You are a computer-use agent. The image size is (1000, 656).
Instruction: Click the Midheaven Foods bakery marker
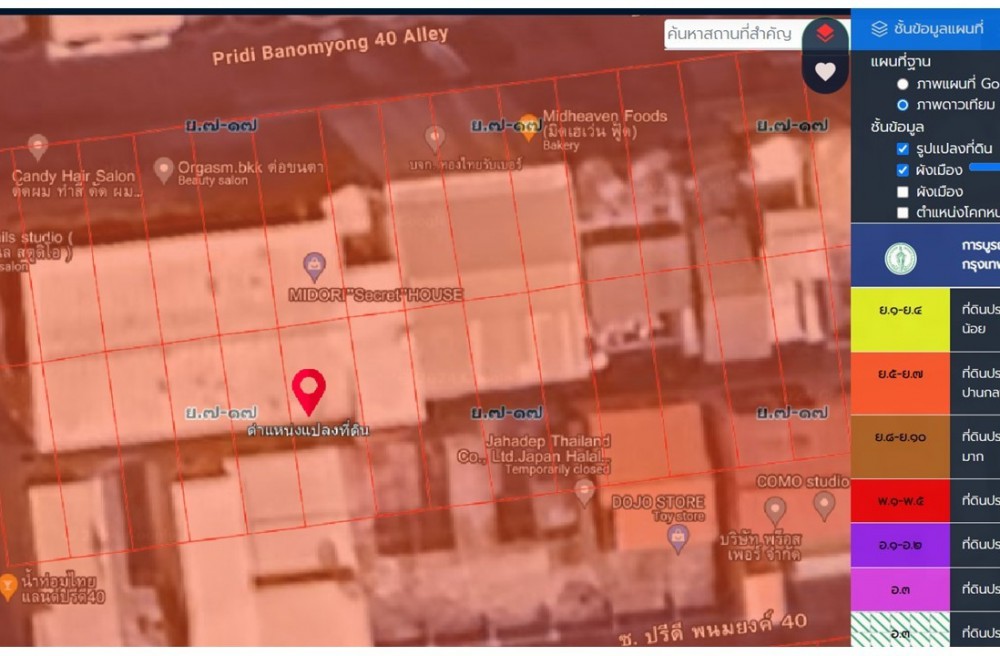coord(528,127)
